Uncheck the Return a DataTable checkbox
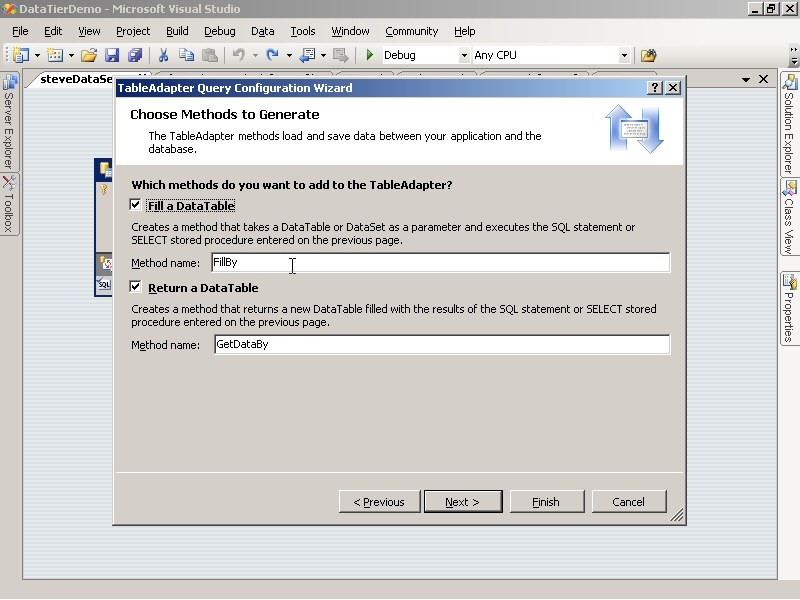Image resolution: width=800 pixels, height=600 pixels. tap(135, 287)
